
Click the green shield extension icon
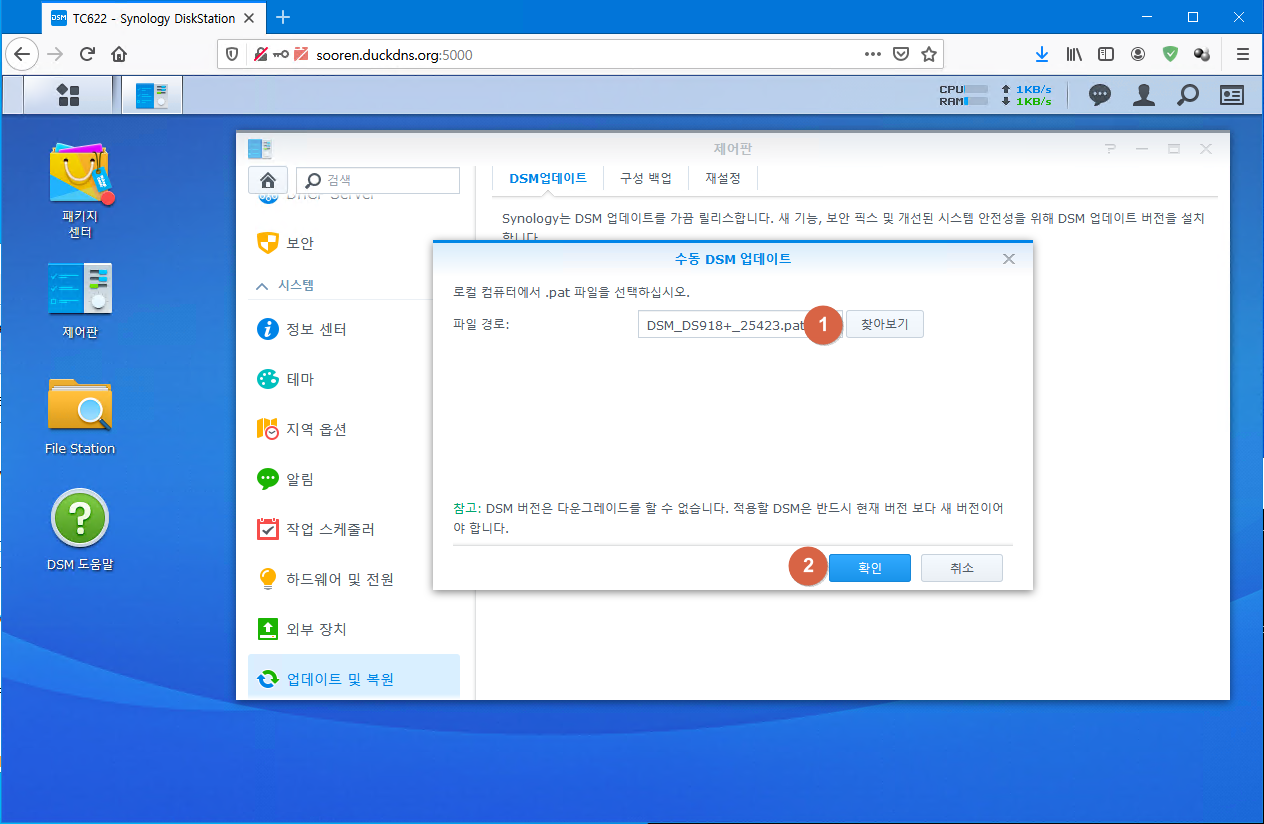pos(1170,54)
